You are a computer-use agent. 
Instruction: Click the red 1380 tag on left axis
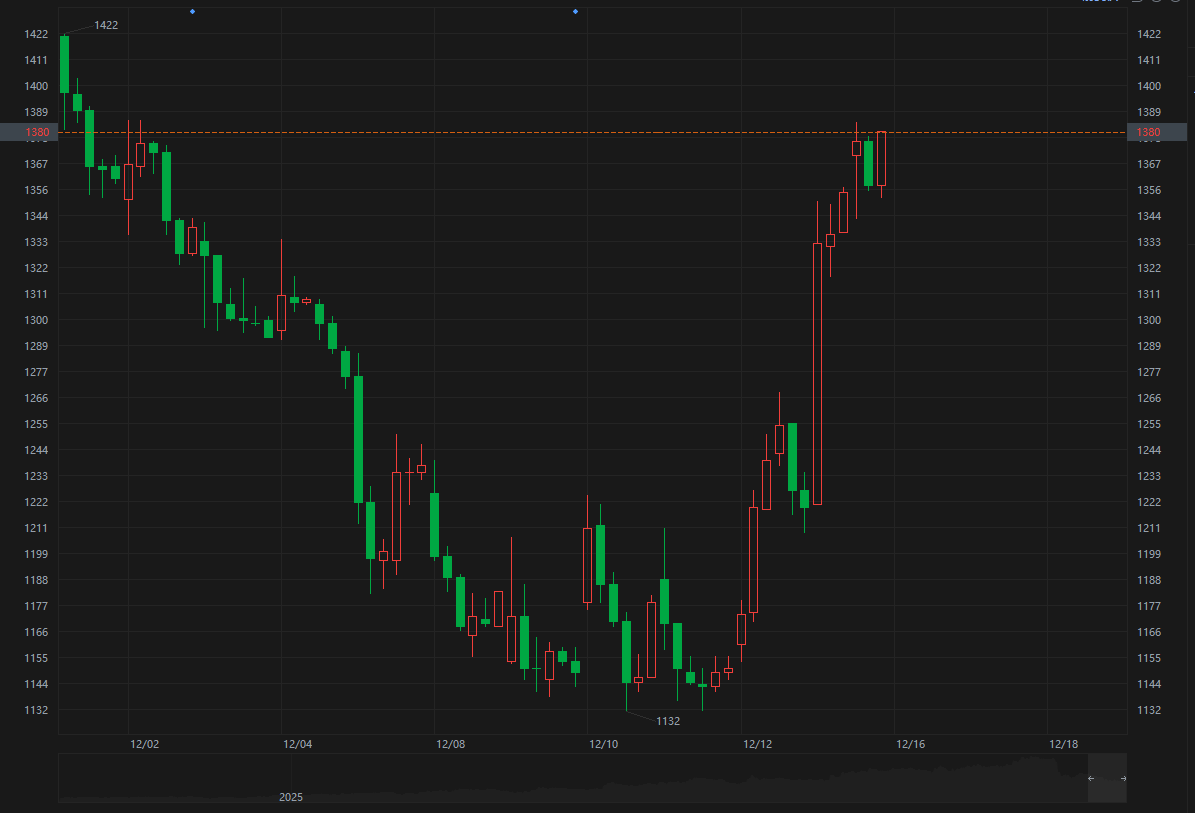pos(37,132)
